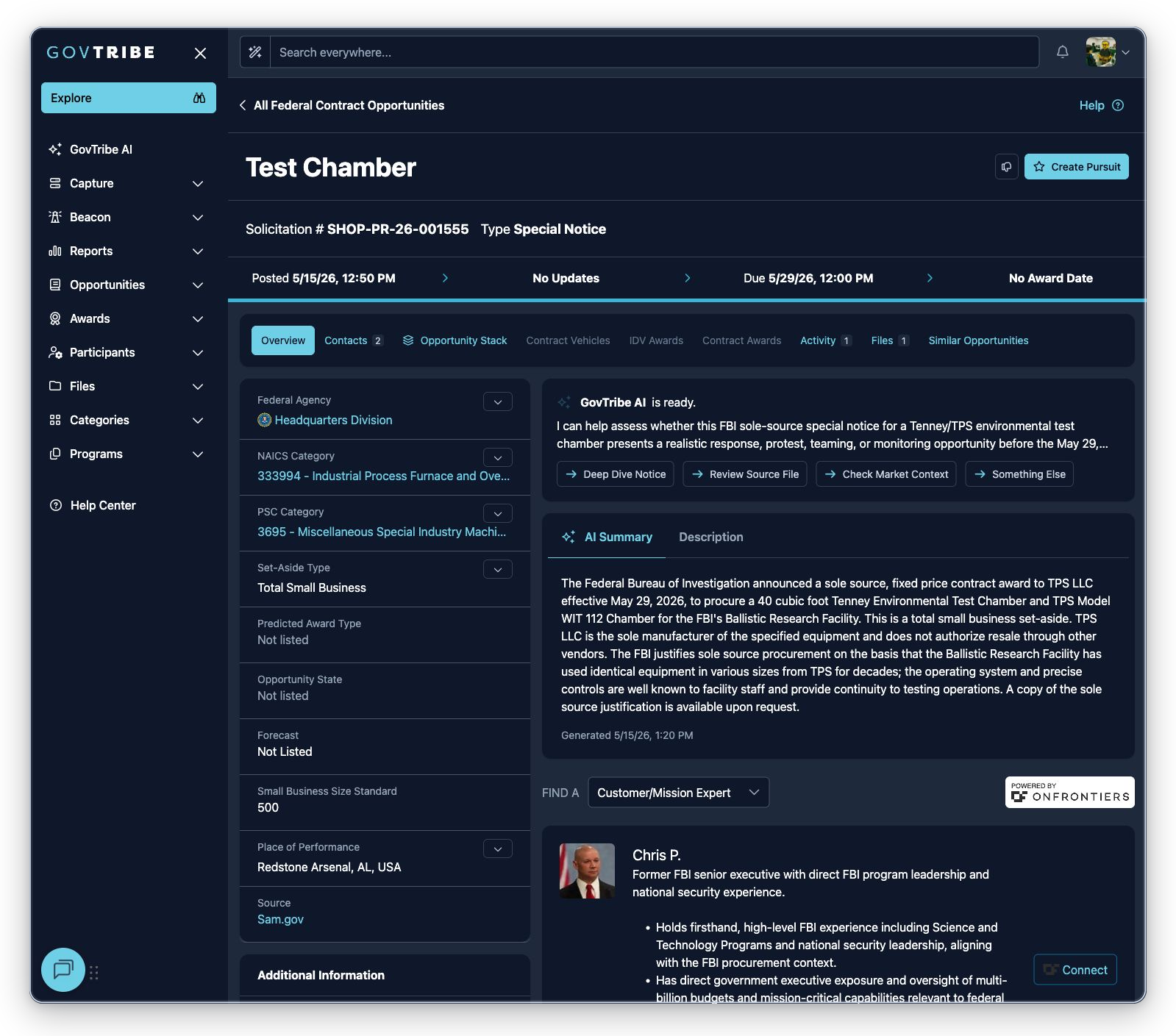The image size is (1176, 1036).
Task: Click Deep Dive Notice button
Action: point(616,474)
